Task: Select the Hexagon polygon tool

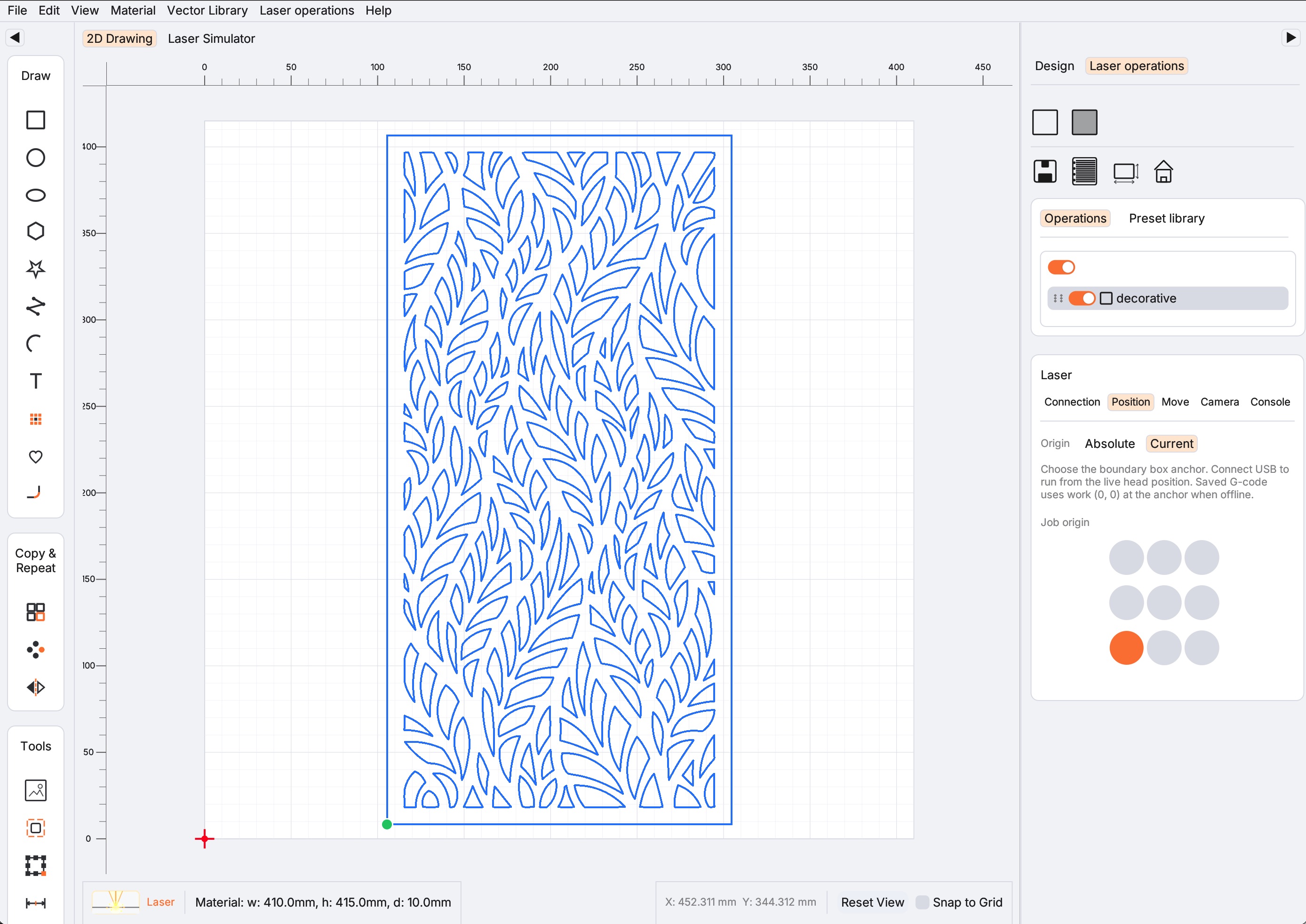Action: [x=35, y=231]
